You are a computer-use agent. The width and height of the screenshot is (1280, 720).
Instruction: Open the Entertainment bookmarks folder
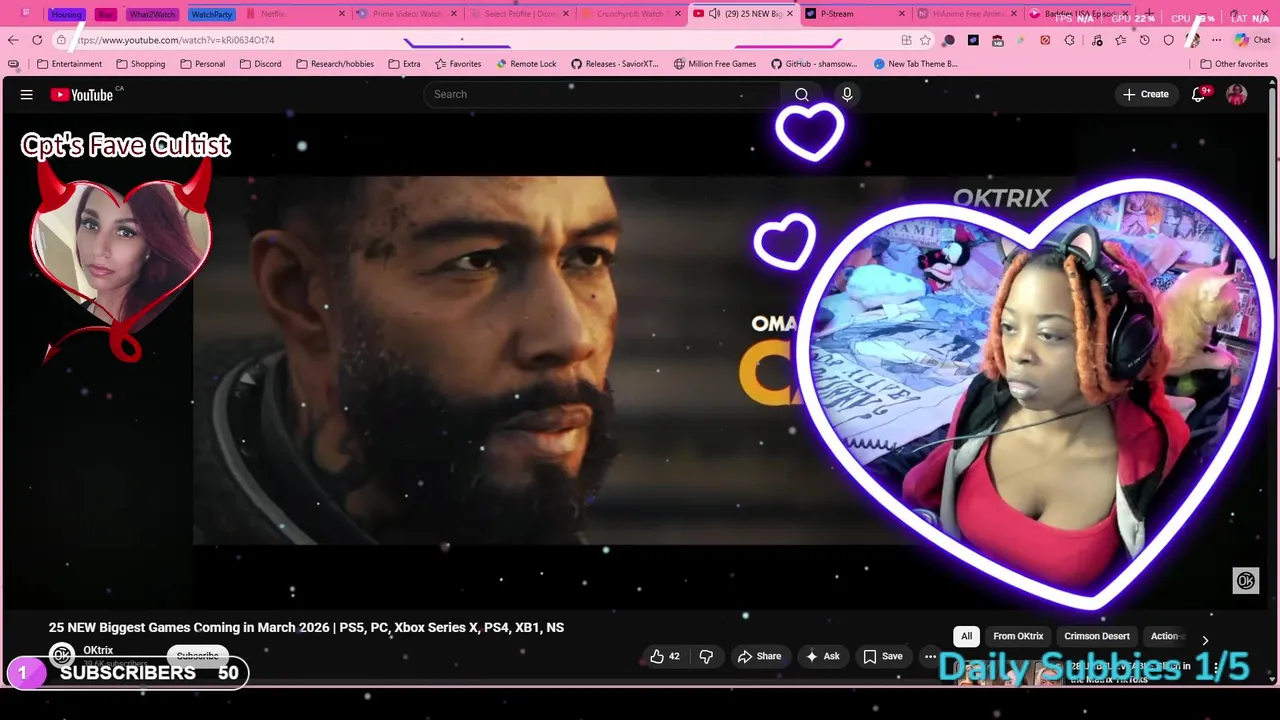(69, 64)
